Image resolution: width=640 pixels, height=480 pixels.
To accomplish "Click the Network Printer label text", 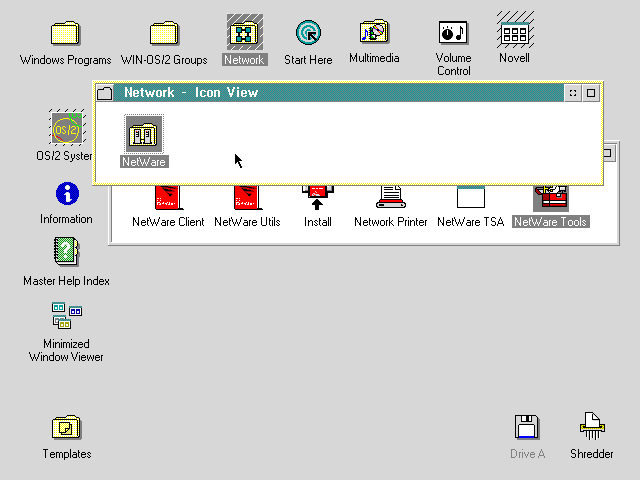I will coord(391,222).
